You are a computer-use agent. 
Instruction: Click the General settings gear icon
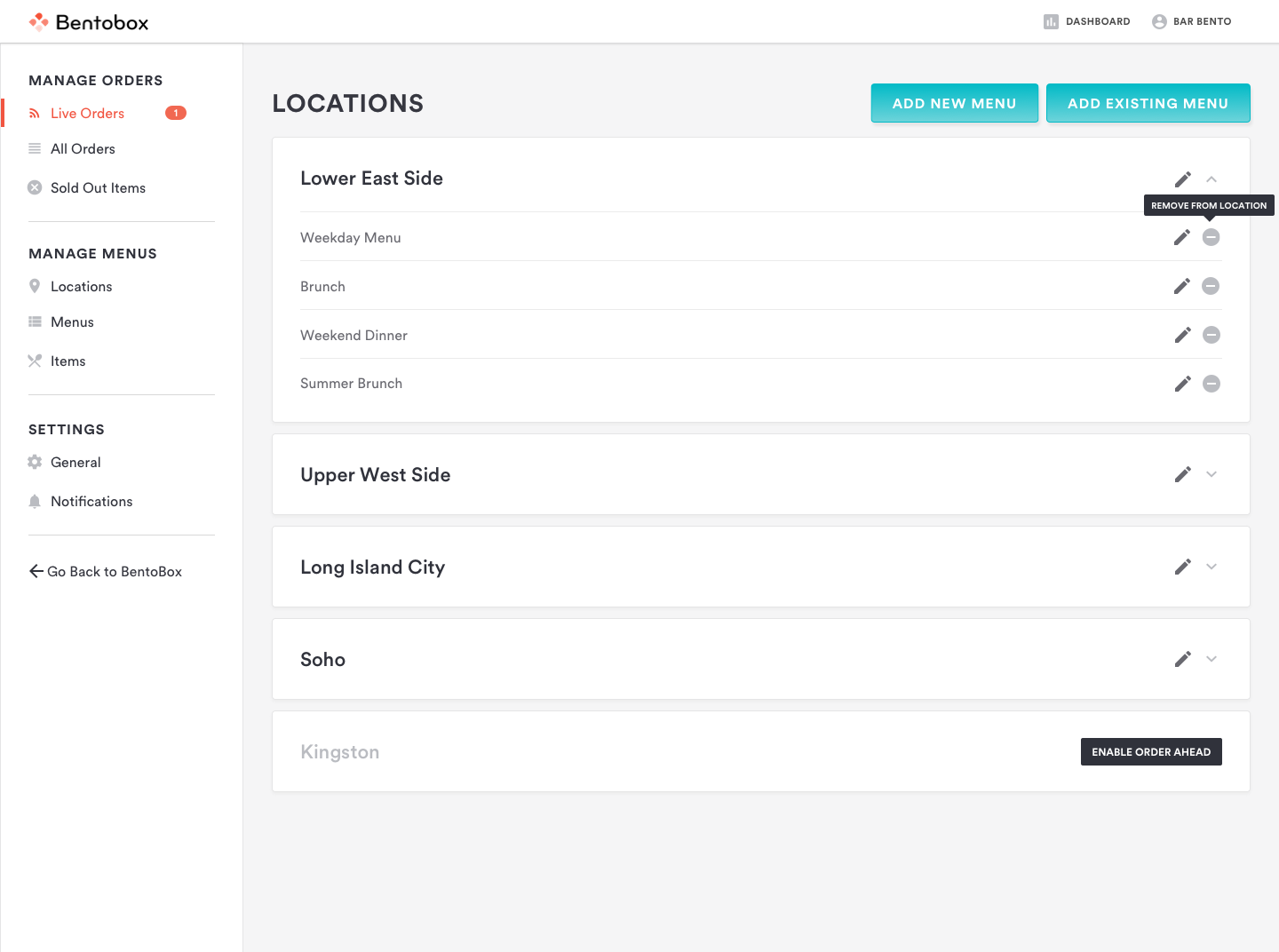pyautogui.click(x=35, y=462)
